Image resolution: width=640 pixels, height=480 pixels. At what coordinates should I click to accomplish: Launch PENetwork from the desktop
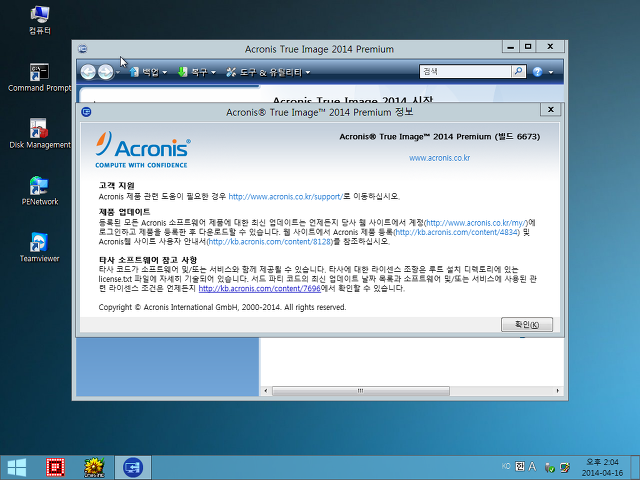click(40, 191)
